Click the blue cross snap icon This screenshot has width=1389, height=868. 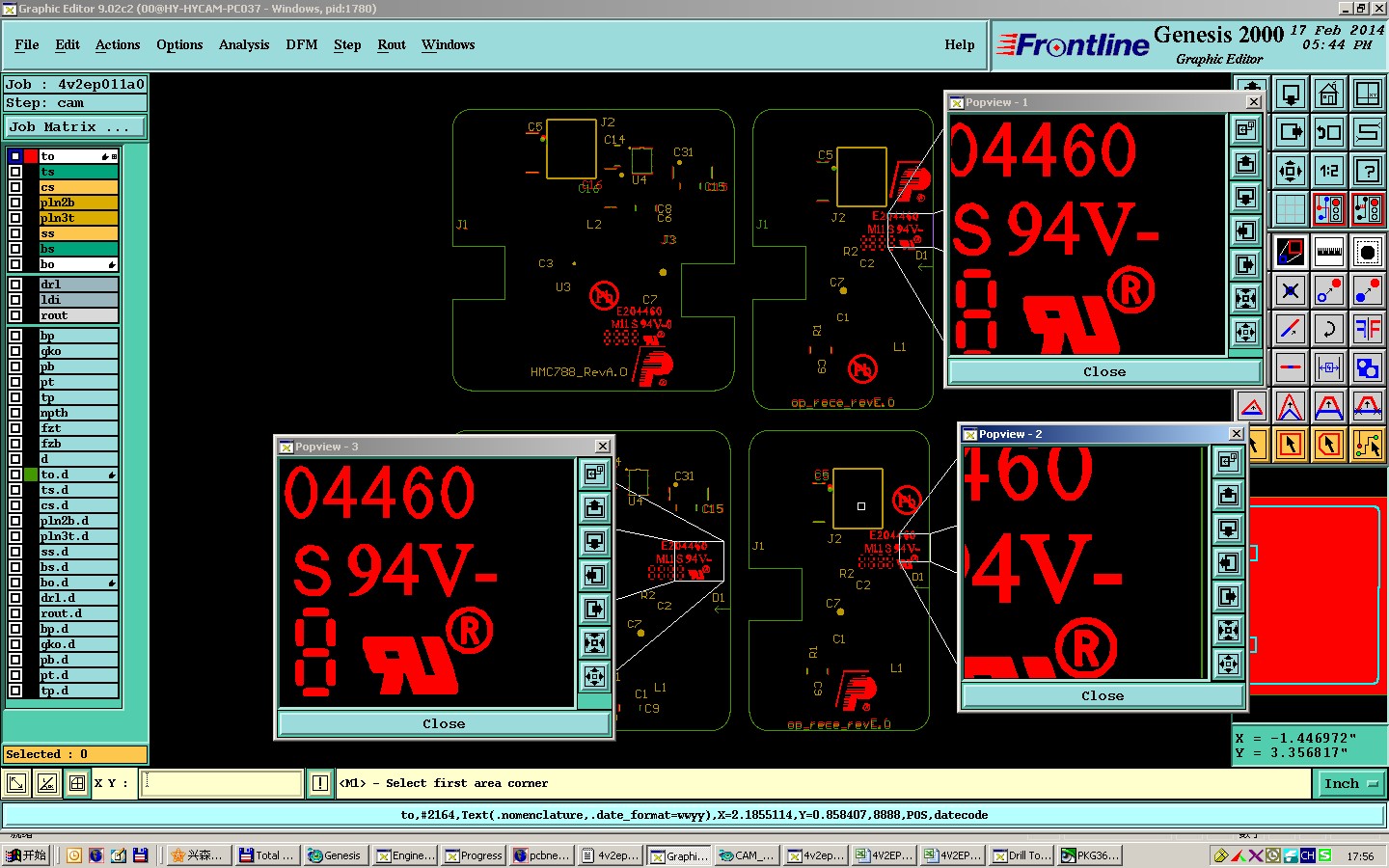click(x=1291, y=290)
